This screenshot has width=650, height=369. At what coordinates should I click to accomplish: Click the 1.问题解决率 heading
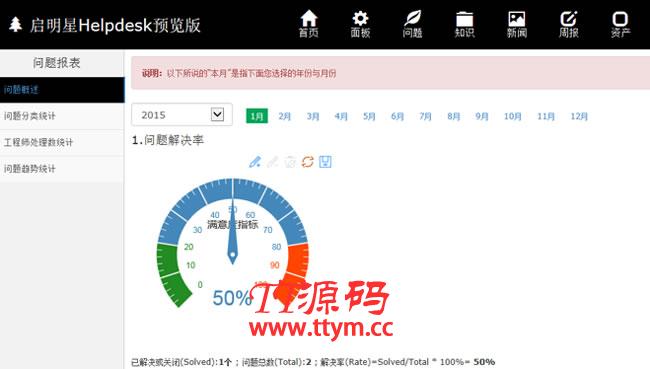pos(168,140)
